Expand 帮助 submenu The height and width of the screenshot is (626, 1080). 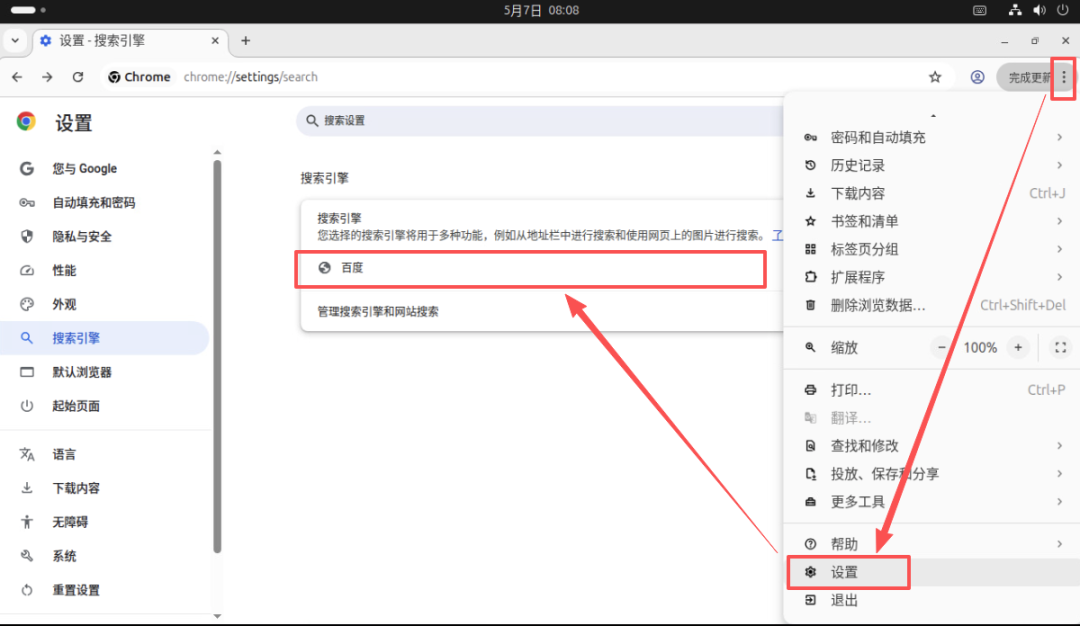coord(933,544)
